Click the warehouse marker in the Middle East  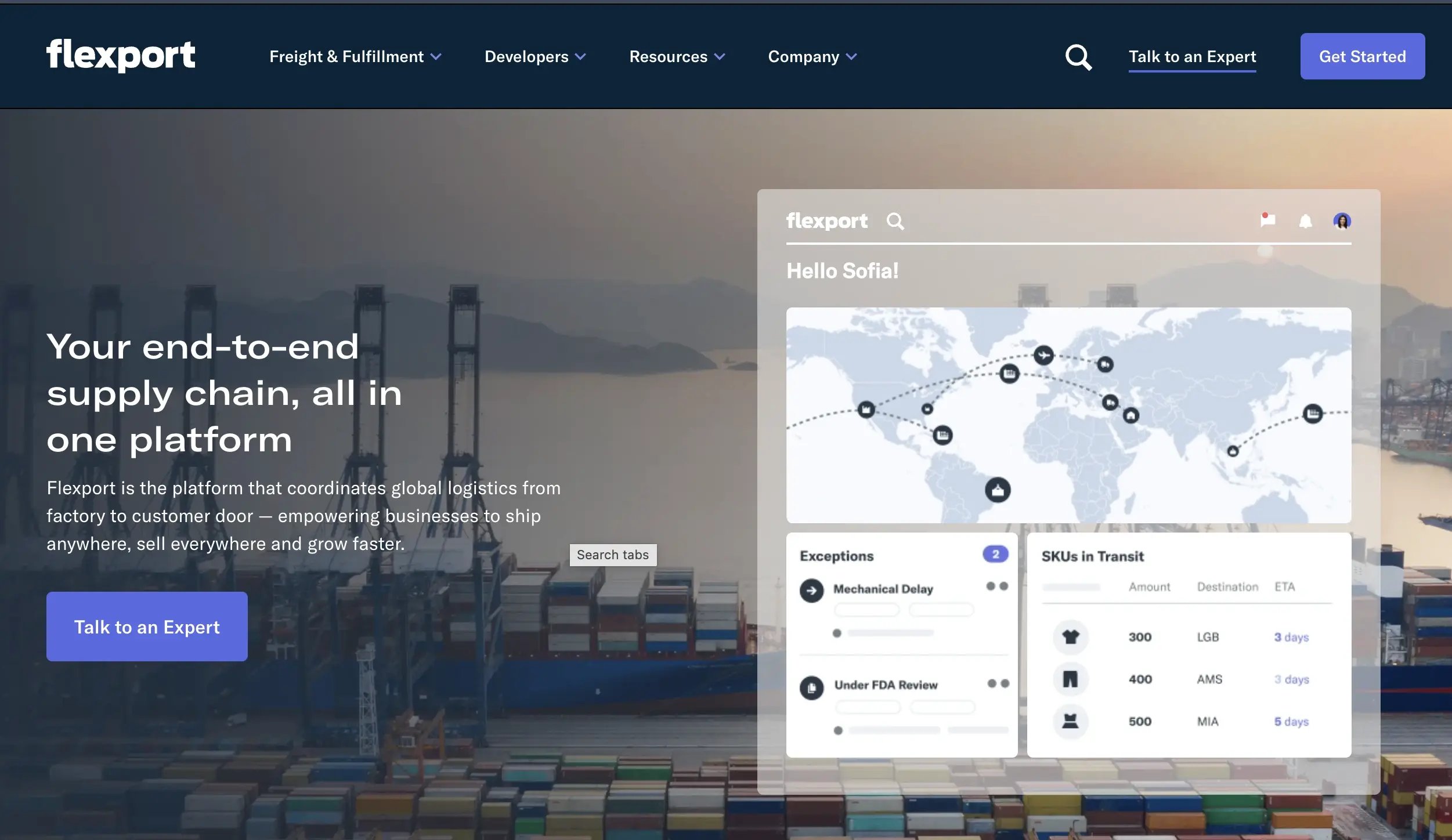(1130, 415)
